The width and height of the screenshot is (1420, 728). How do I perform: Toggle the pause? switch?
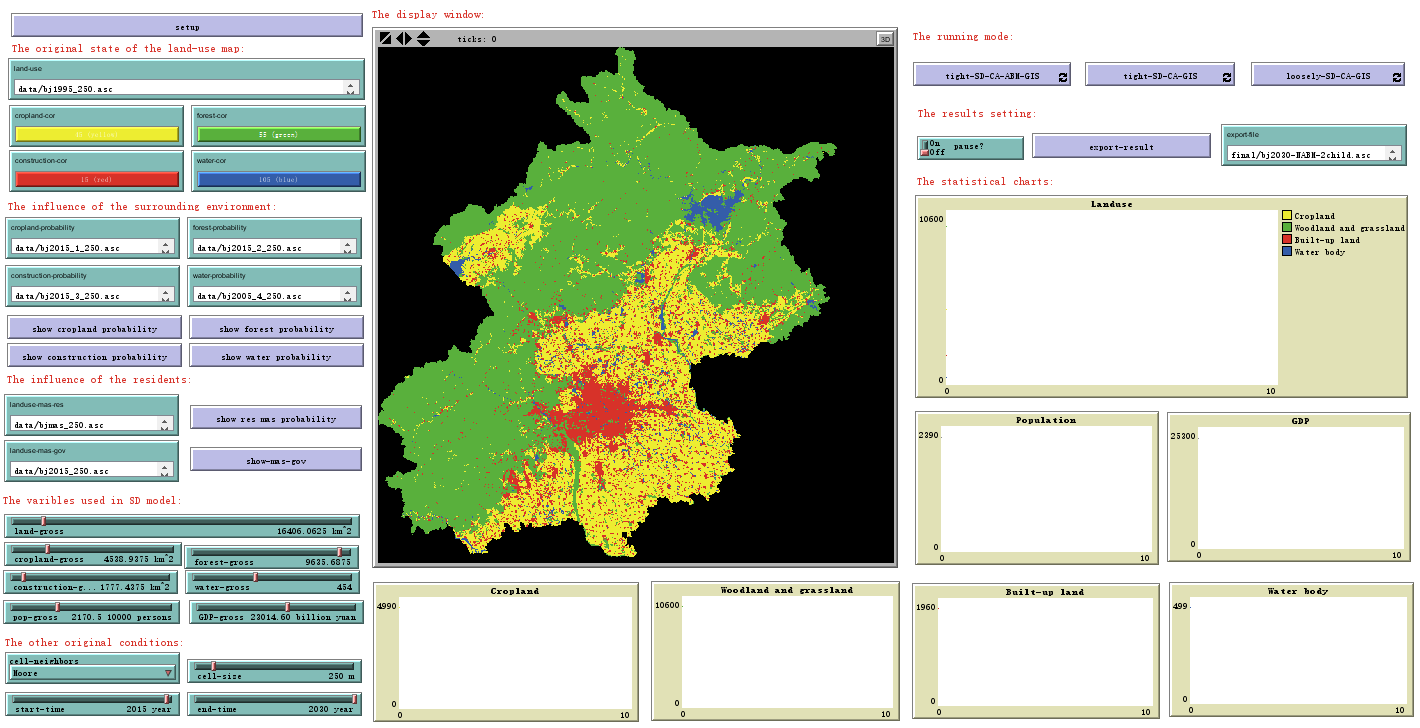925,148
